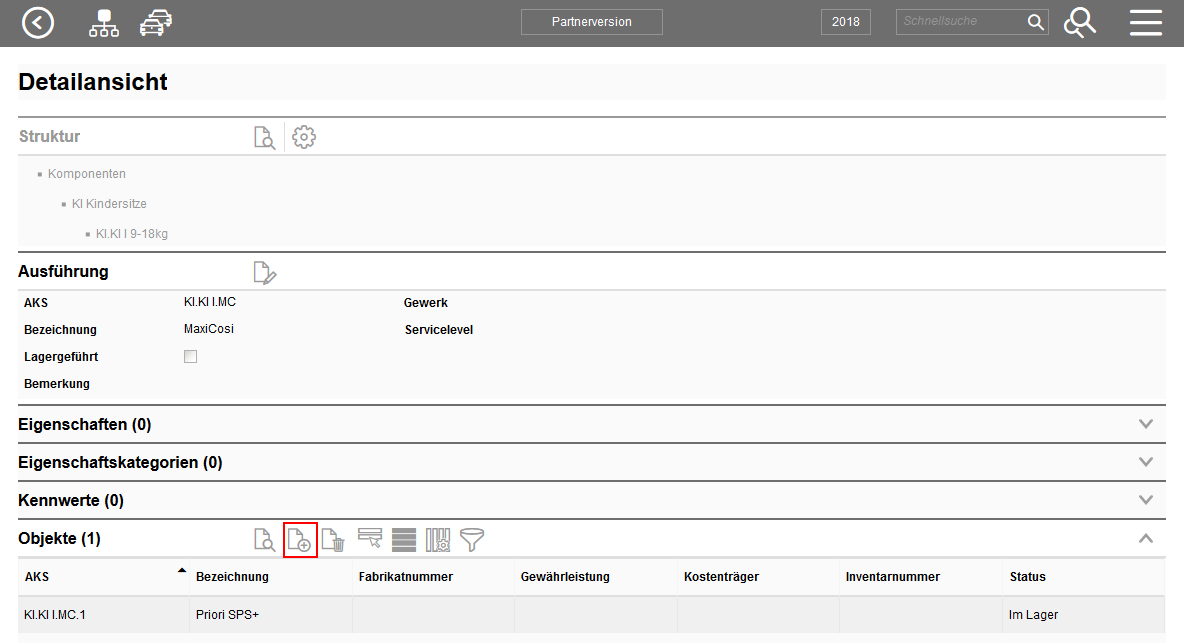This screenshot has height=643, width=1184.
Task: Expand the Eigenschaften section
Action: click(1146, 423)
